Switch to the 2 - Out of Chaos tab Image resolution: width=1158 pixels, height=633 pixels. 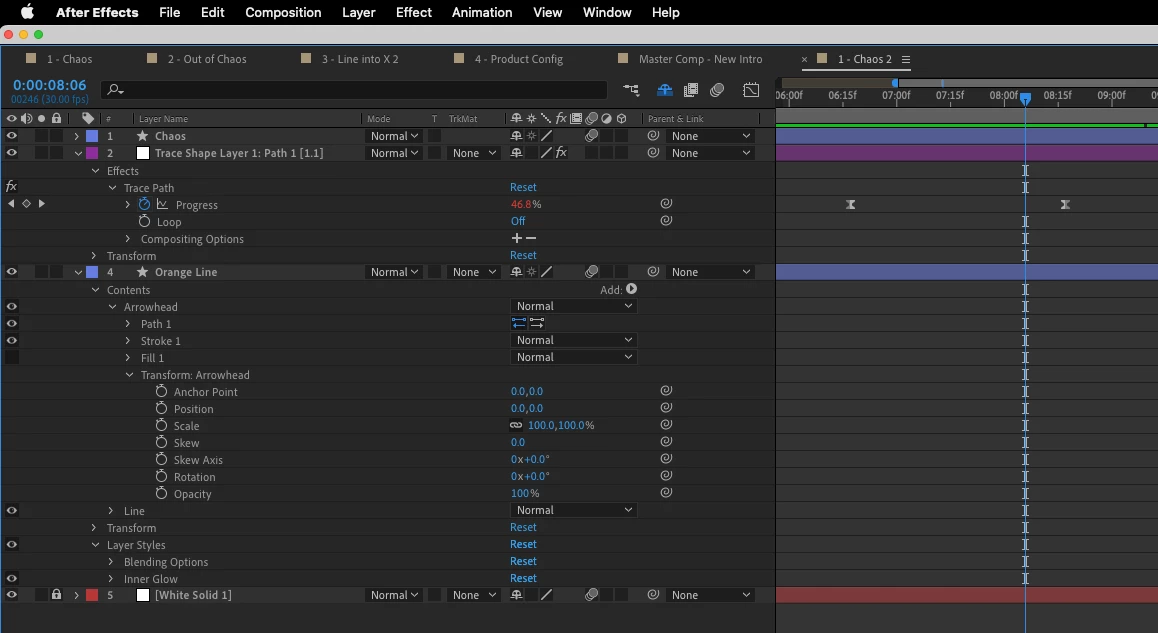(x=207, y=59)
